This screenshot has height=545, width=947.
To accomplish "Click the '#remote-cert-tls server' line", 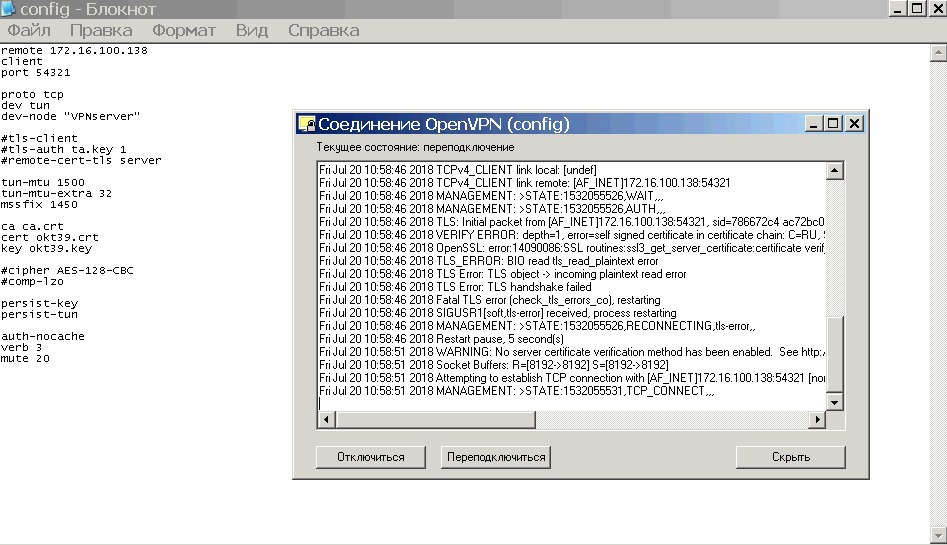I will pyautogui.click(x=81, y=161).
